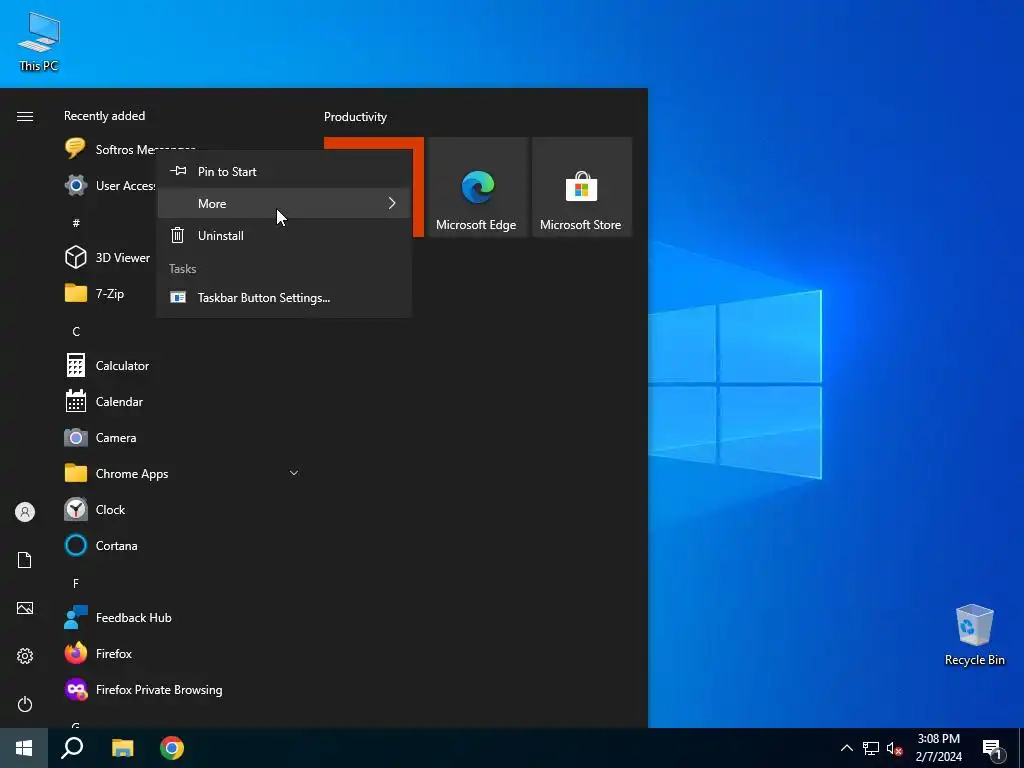The height and width of the screenshot is (768, 1024).
Task: Launch Google Chrome from the taskbar
Action: pos(172,748)
